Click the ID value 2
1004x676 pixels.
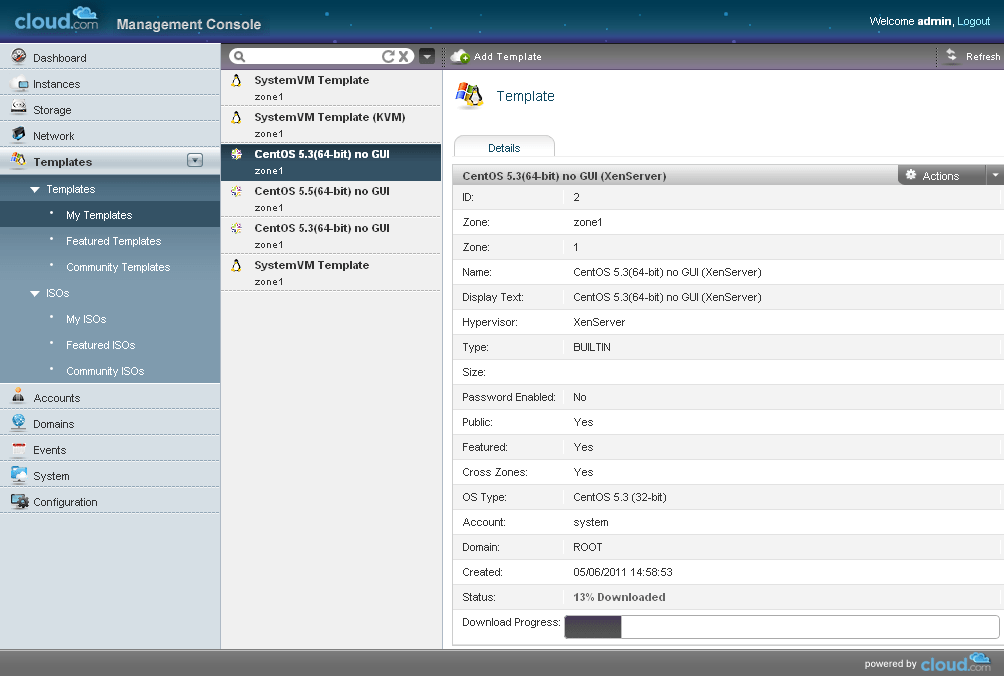(576, 197)
